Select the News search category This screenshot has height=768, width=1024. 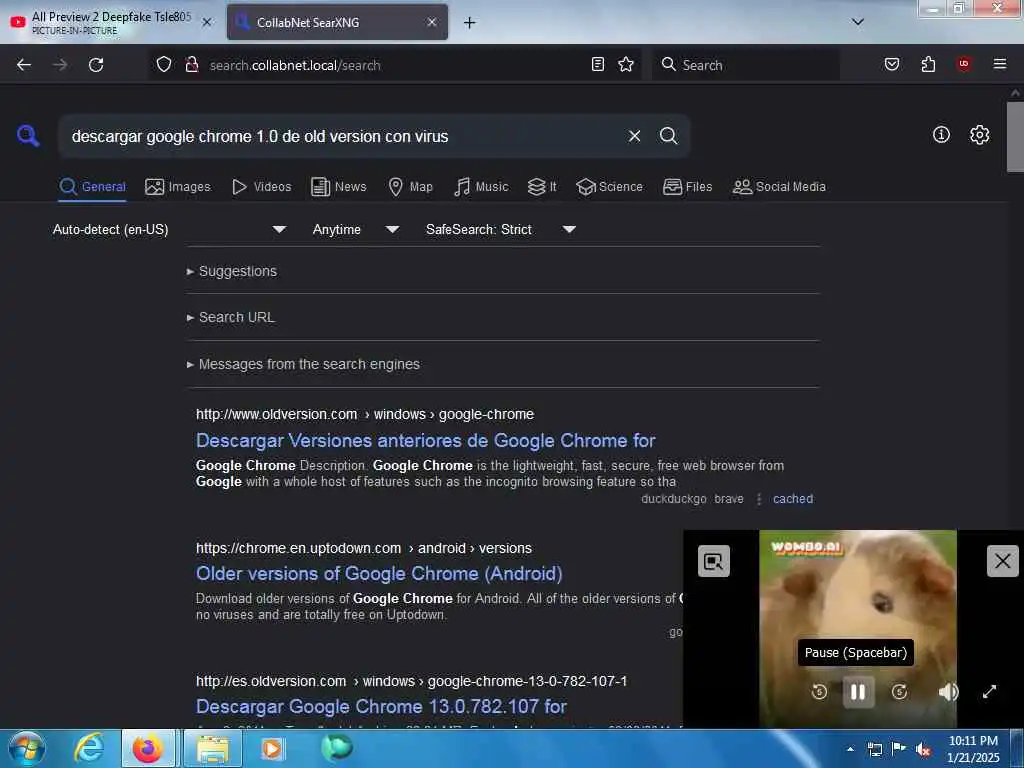pos(338,187)
